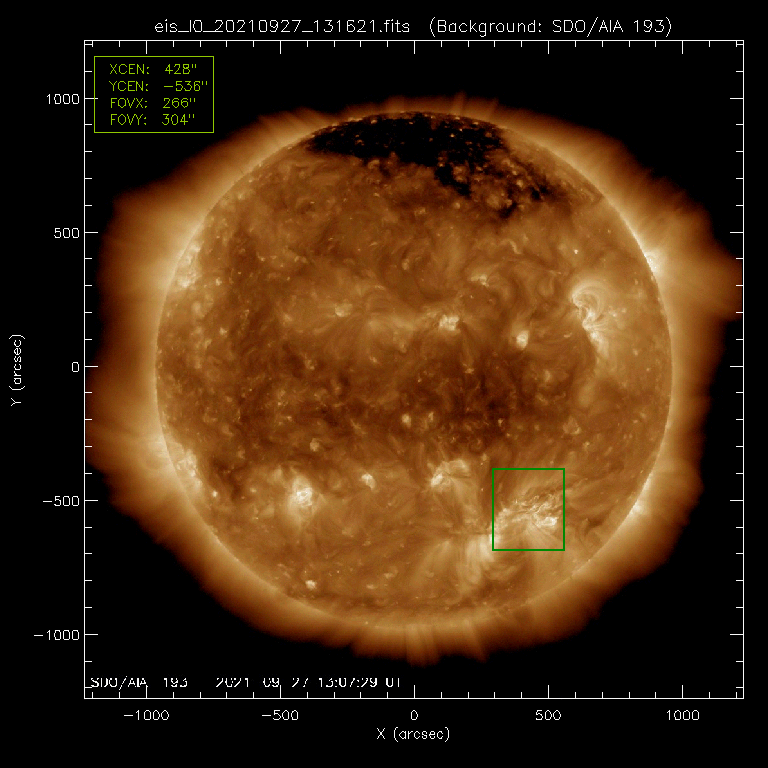Click the "1000" tick label on the X axis
The width and height of the screenshot is (768, 768).
(682, 716)
